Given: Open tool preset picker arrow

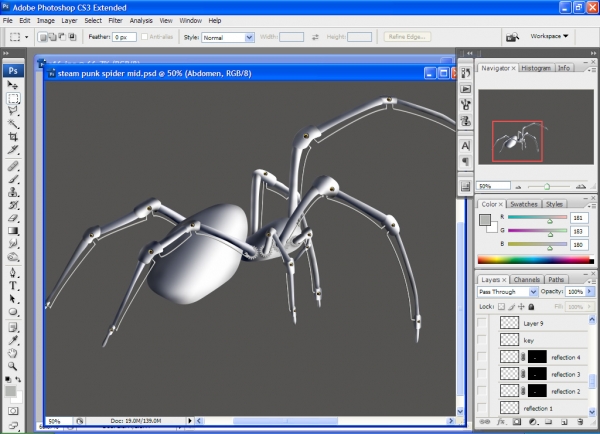Looking at the screenshot, I should pos(26,37).
